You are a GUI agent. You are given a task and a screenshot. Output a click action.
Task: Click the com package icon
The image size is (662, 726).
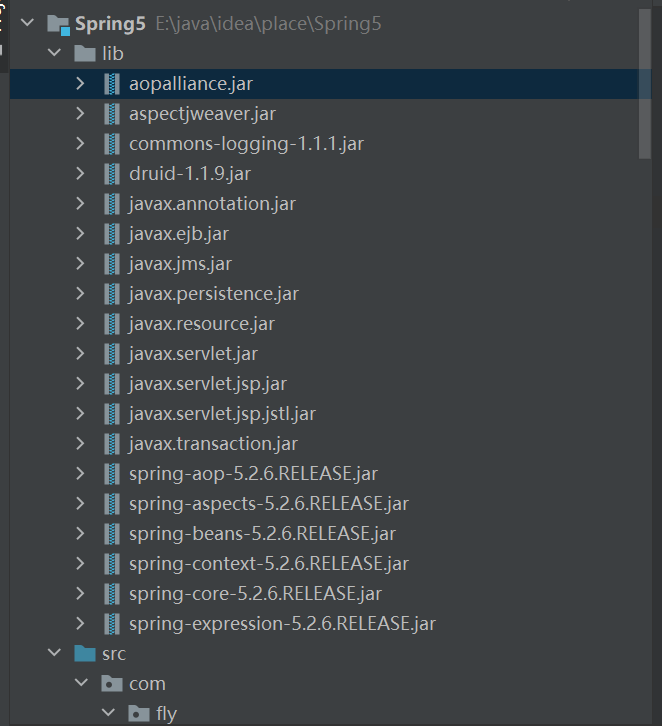pyautogui.click(x=112, y=683)
